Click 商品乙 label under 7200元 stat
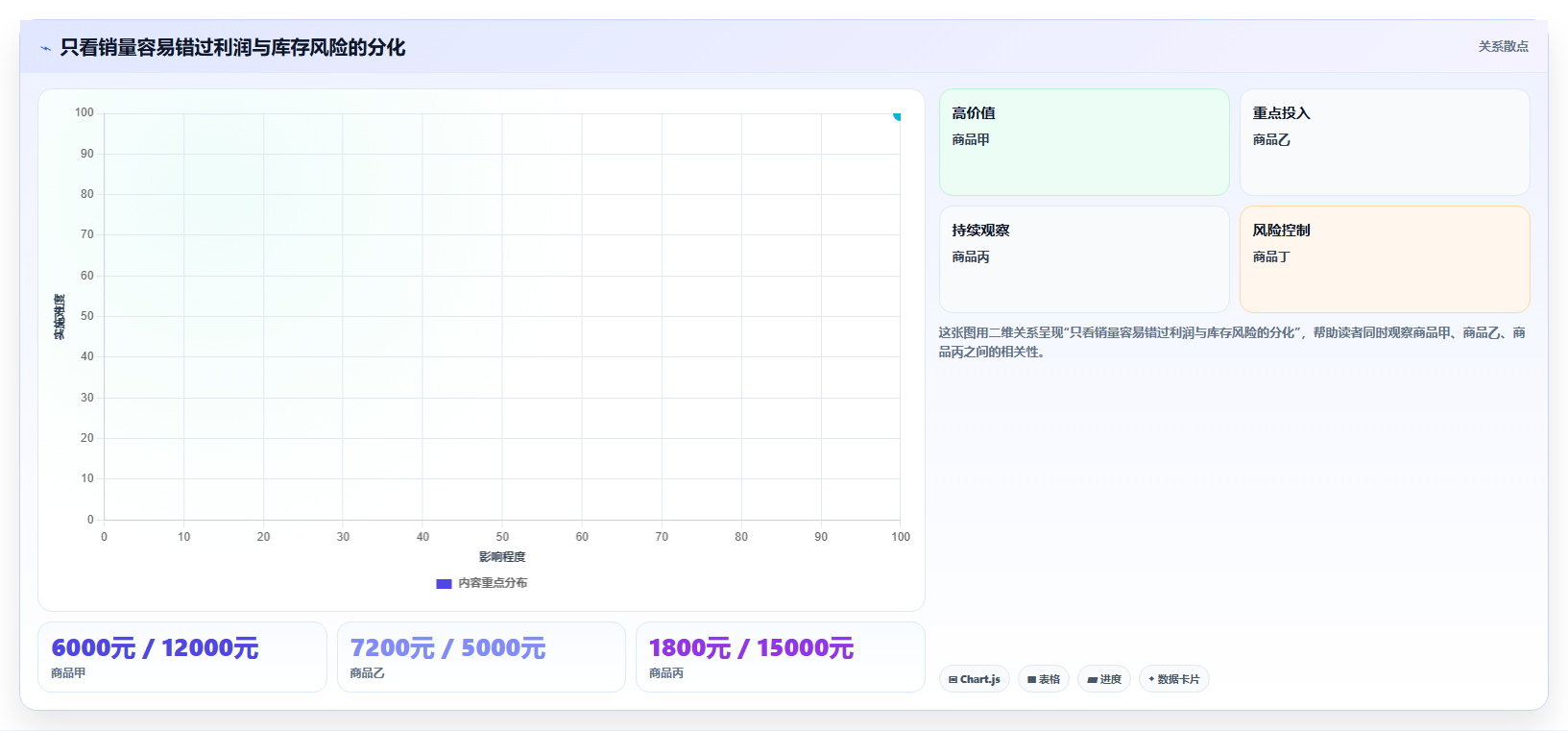1568x731 pixels. 367,673
